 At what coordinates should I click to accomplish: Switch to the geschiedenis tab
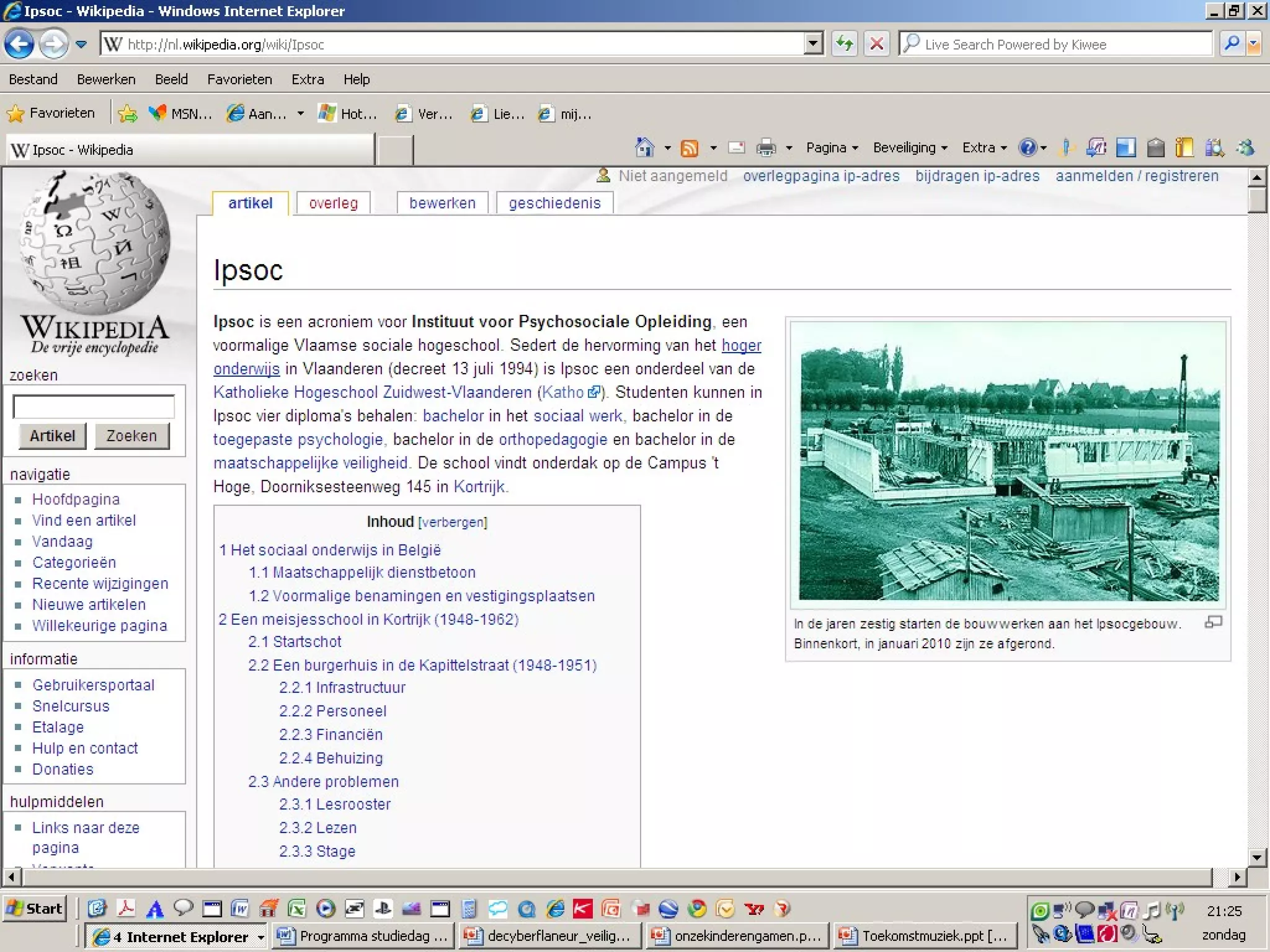pos(554,203)
